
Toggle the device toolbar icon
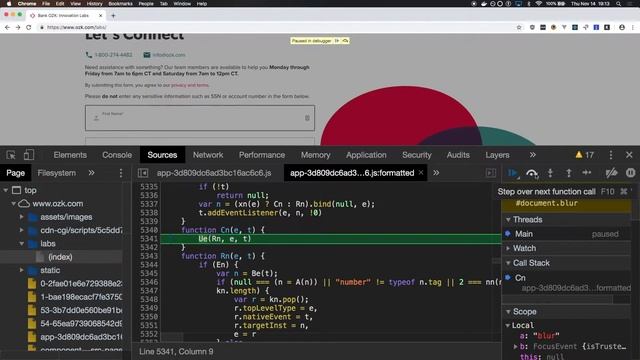(x=29, y=155)
